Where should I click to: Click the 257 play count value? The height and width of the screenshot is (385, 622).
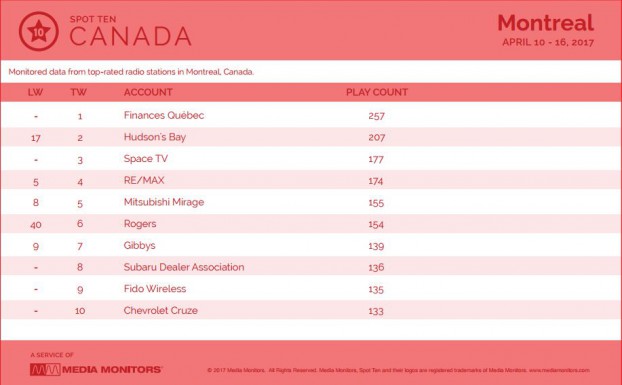376,116
